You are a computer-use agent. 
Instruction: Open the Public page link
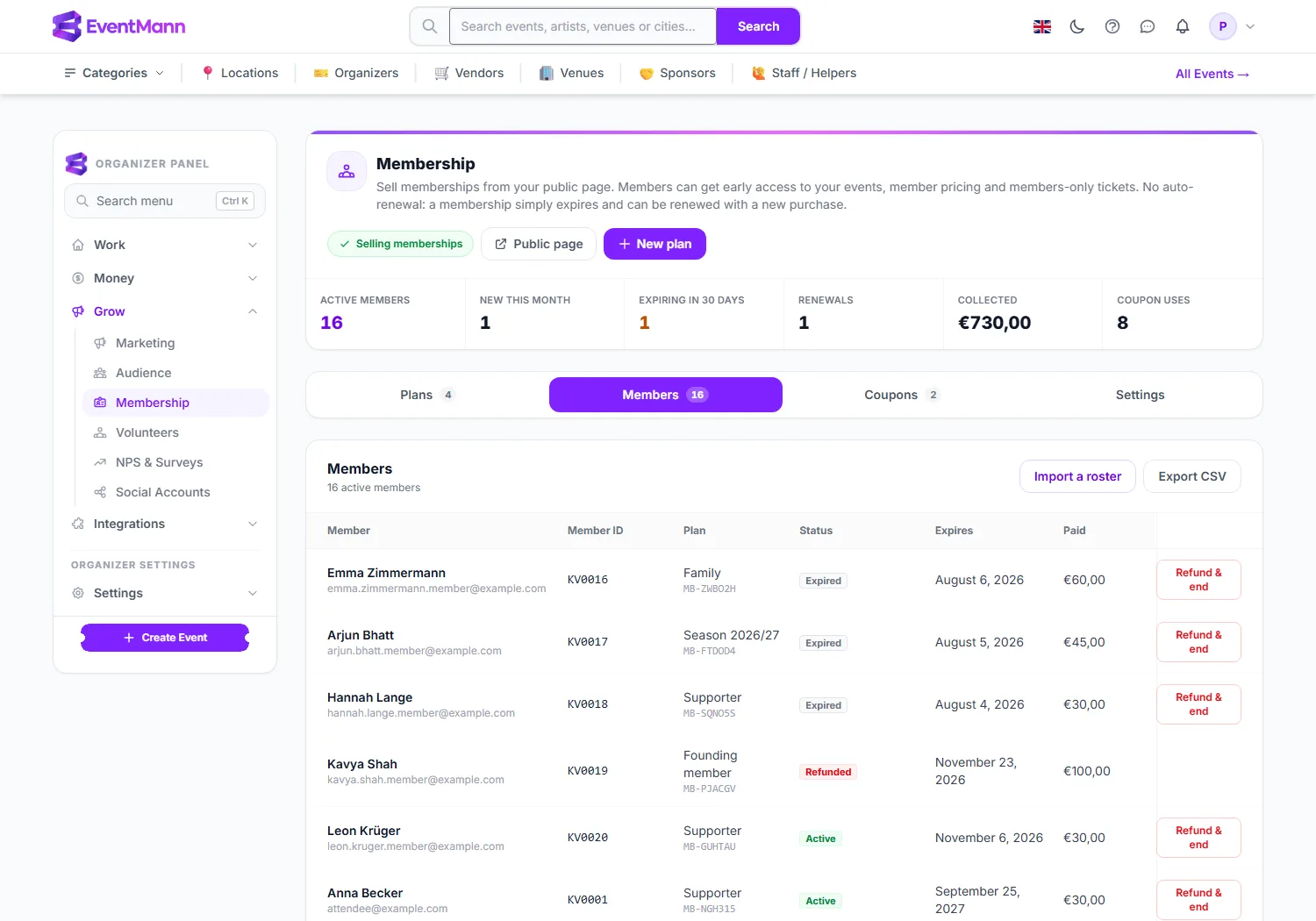click(539, 244)
